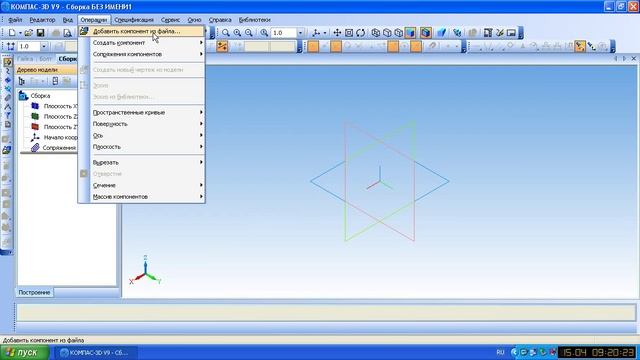The image size is (640, 360).
Task: Expand the Массив компонентов submenu arrow
Action: tap(201, 196)
